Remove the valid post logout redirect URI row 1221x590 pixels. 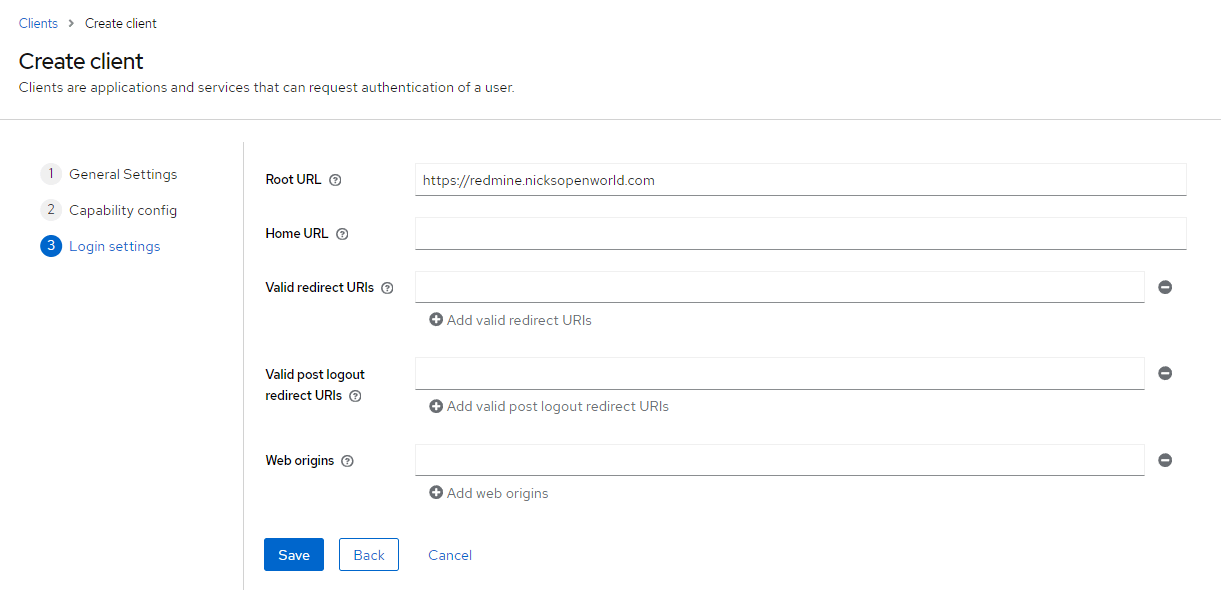tap(1165, 373)
